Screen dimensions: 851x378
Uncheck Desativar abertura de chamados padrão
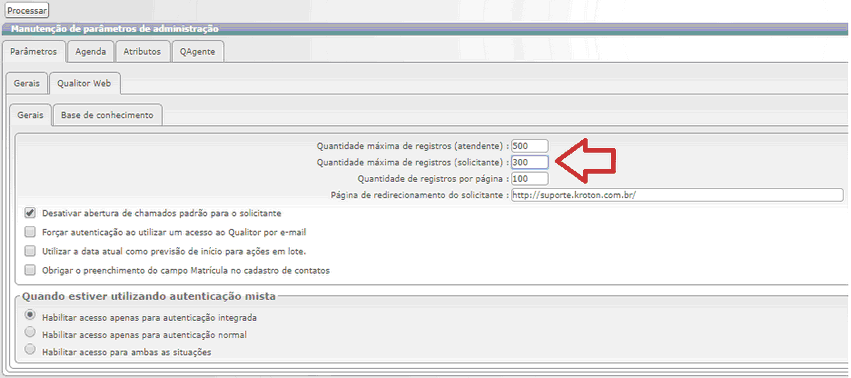tap(30, 213)
